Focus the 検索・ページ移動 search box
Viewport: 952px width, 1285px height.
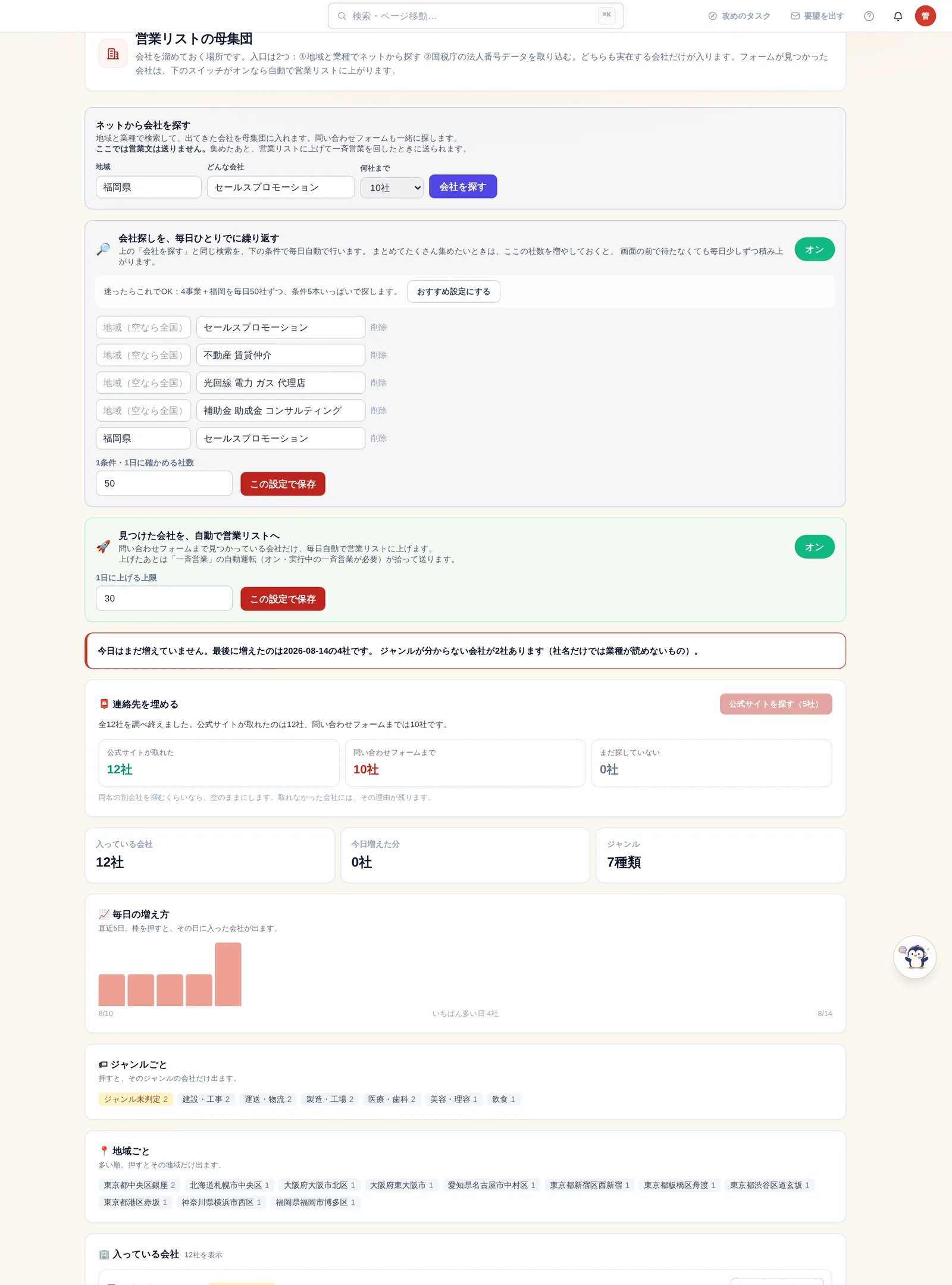pyautogui.click(x=475, y=16)
